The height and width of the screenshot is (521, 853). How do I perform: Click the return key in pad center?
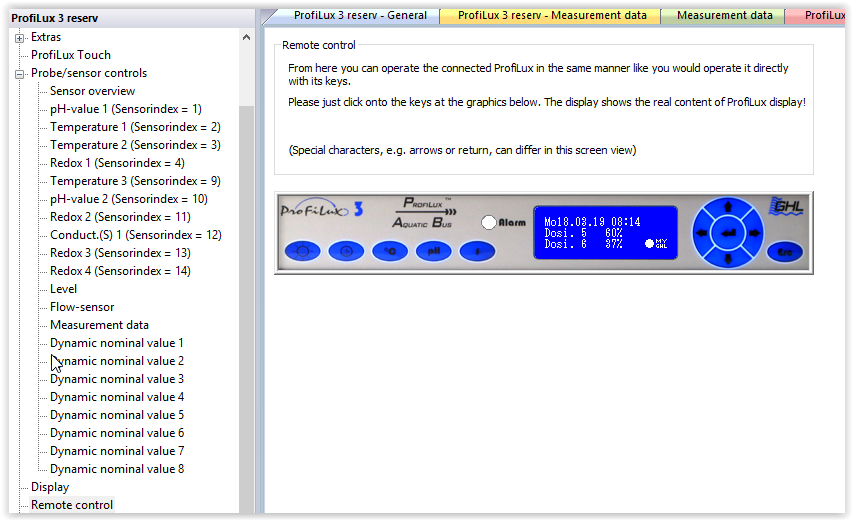point(728,233)
